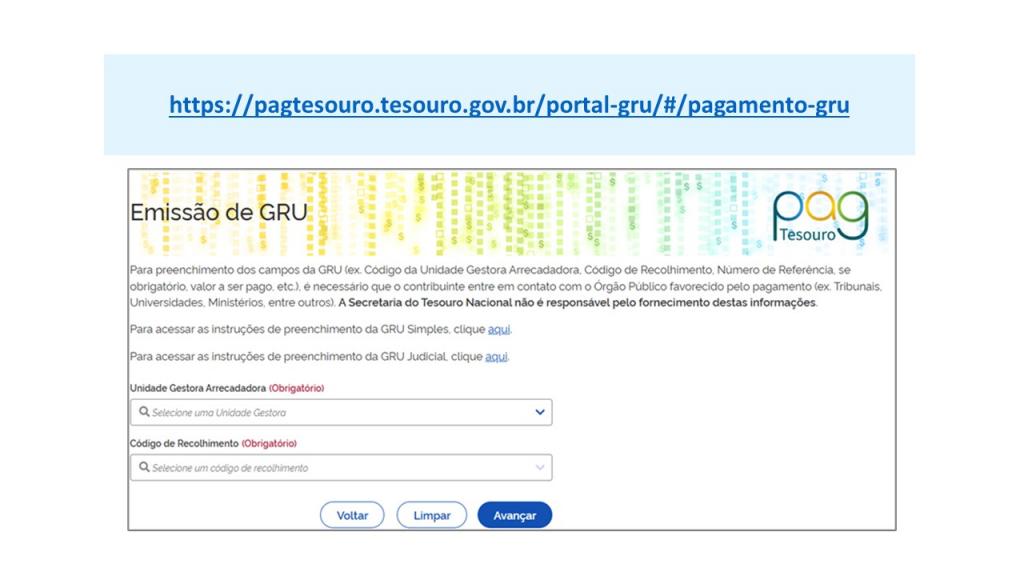Open the GRU Simples instructions 'aqui' link
Screen dimensions: 1024x576
pyautogui.click(x=499, y=330)
